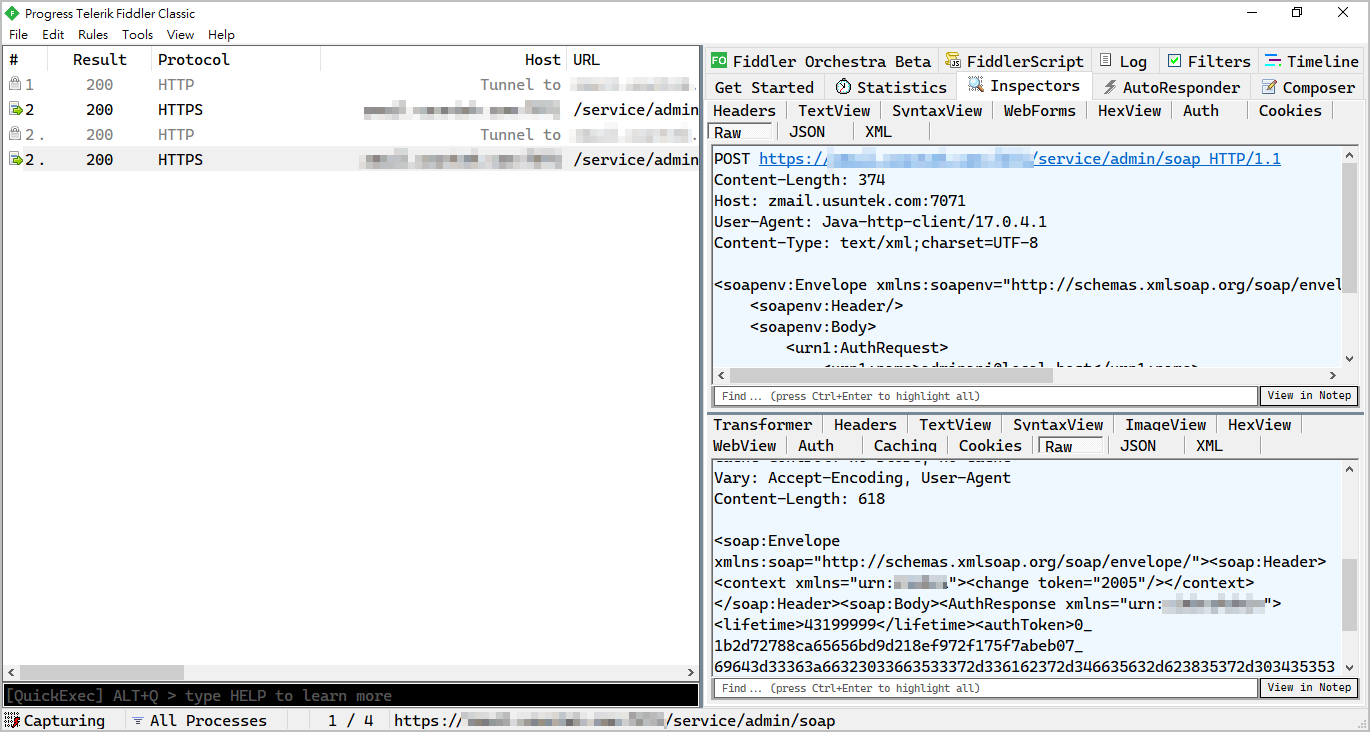The width and height of the screenshot is (1370, 732).
Task: Open the Statistics tab
Action: 891,87
